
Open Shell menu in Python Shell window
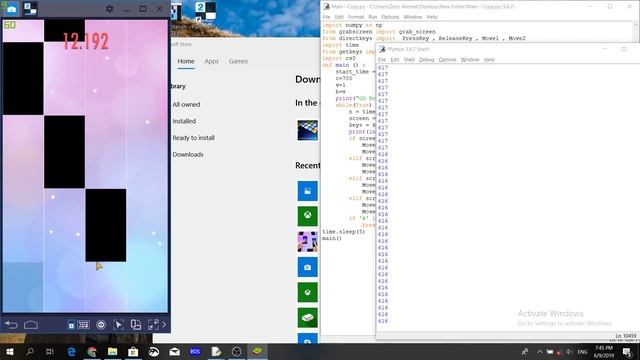409,60
